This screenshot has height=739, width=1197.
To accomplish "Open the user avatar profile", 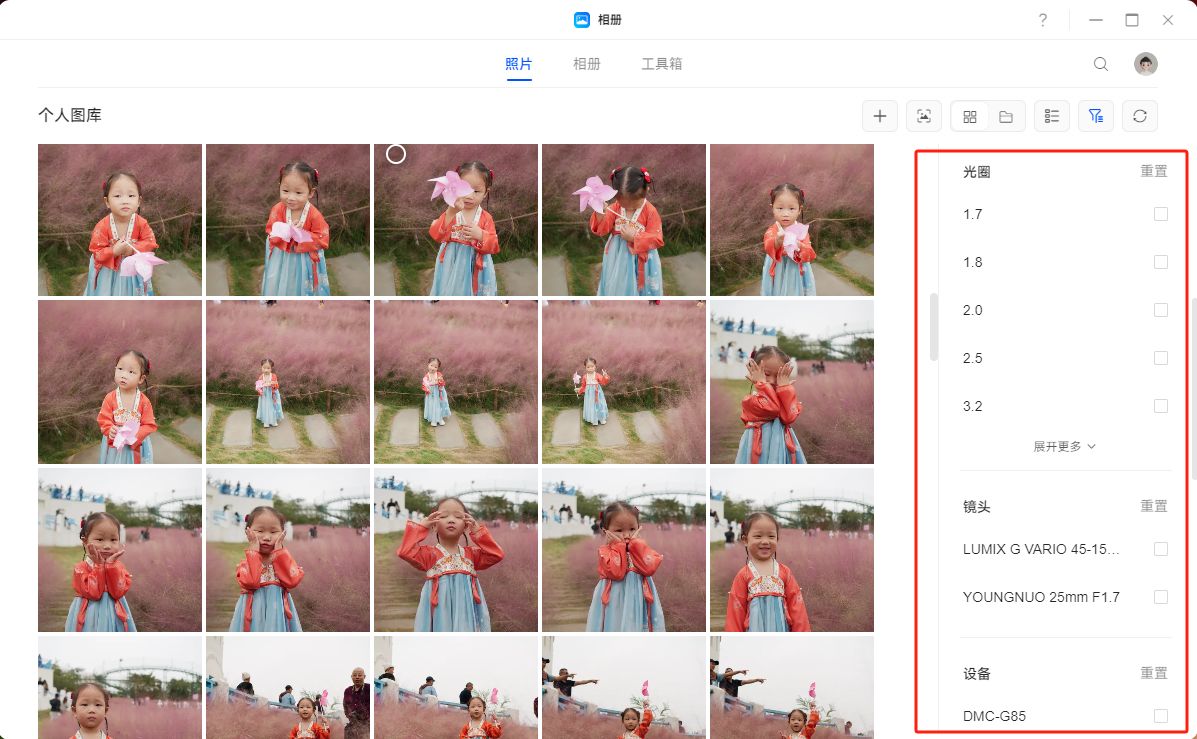I will click(x=1145, y=64).
